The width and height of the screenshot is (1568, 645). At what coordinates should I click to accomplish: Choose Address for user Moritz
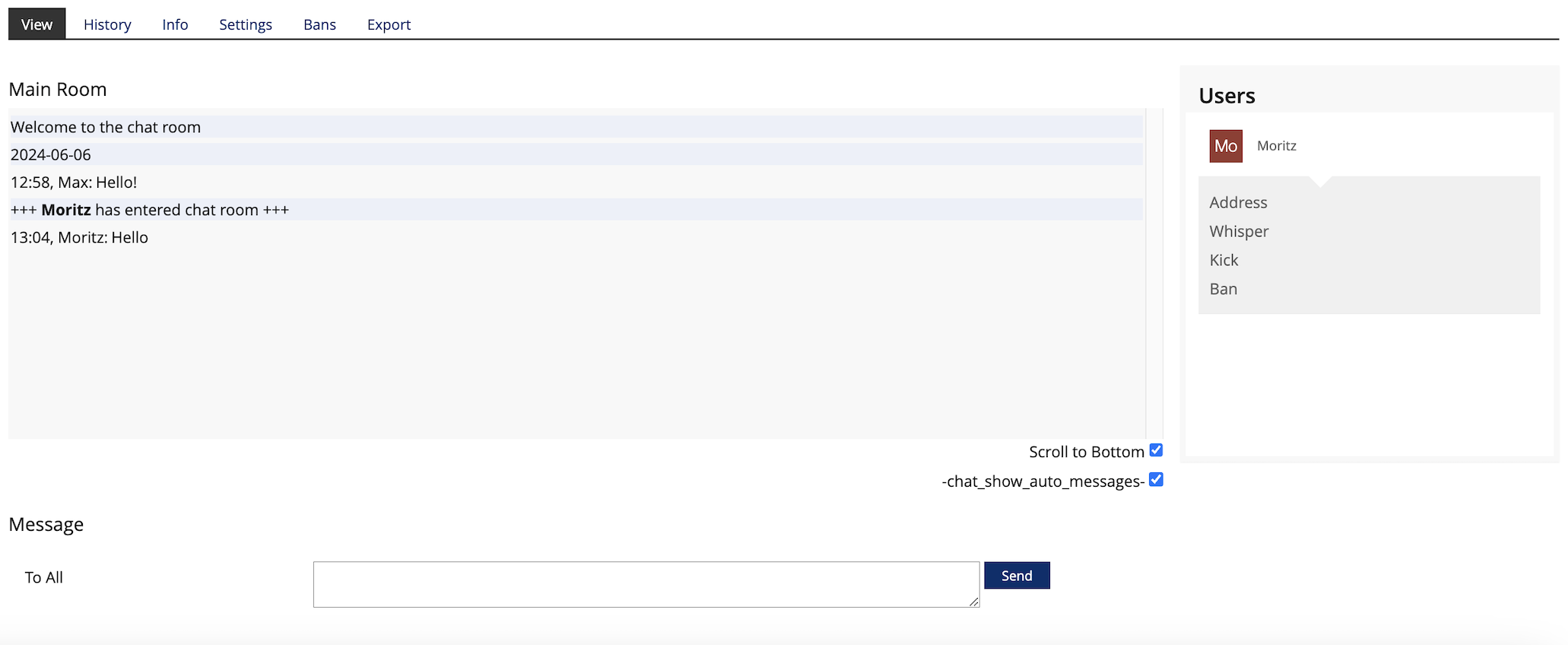coord(1238,202)
